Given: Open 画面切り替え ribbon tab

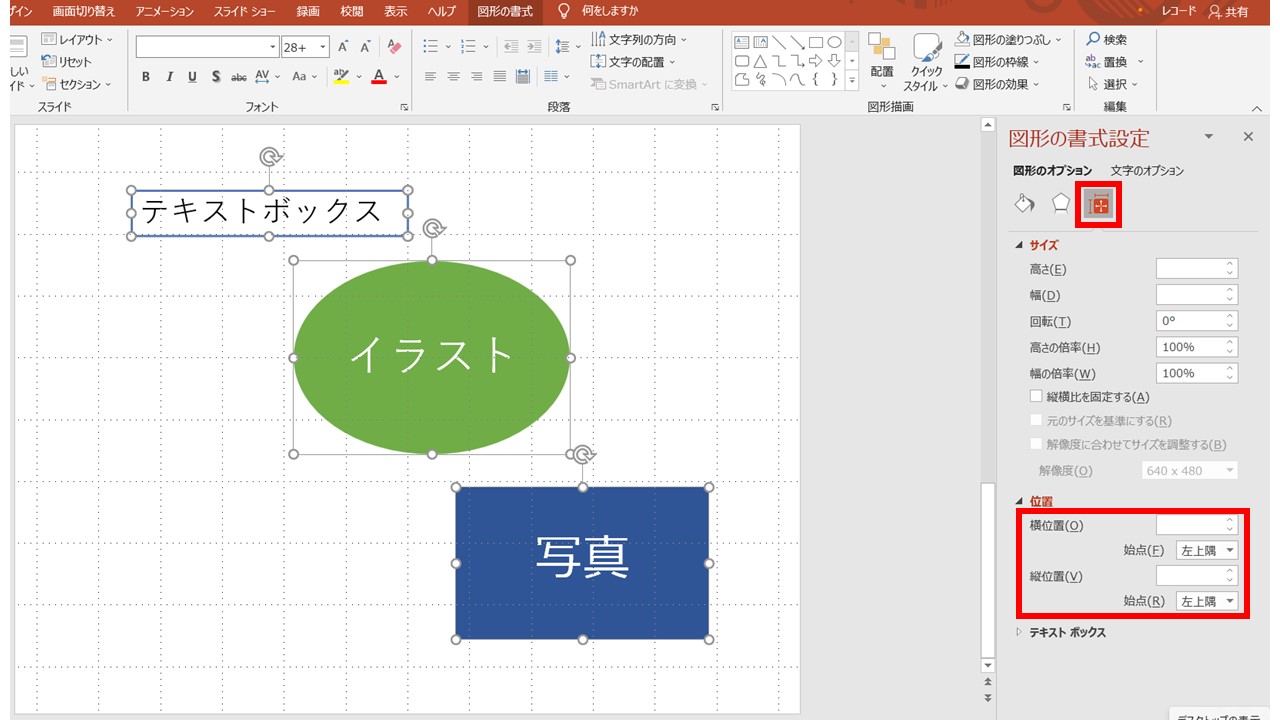Looking at the screenshot, I should pos(84,12).
